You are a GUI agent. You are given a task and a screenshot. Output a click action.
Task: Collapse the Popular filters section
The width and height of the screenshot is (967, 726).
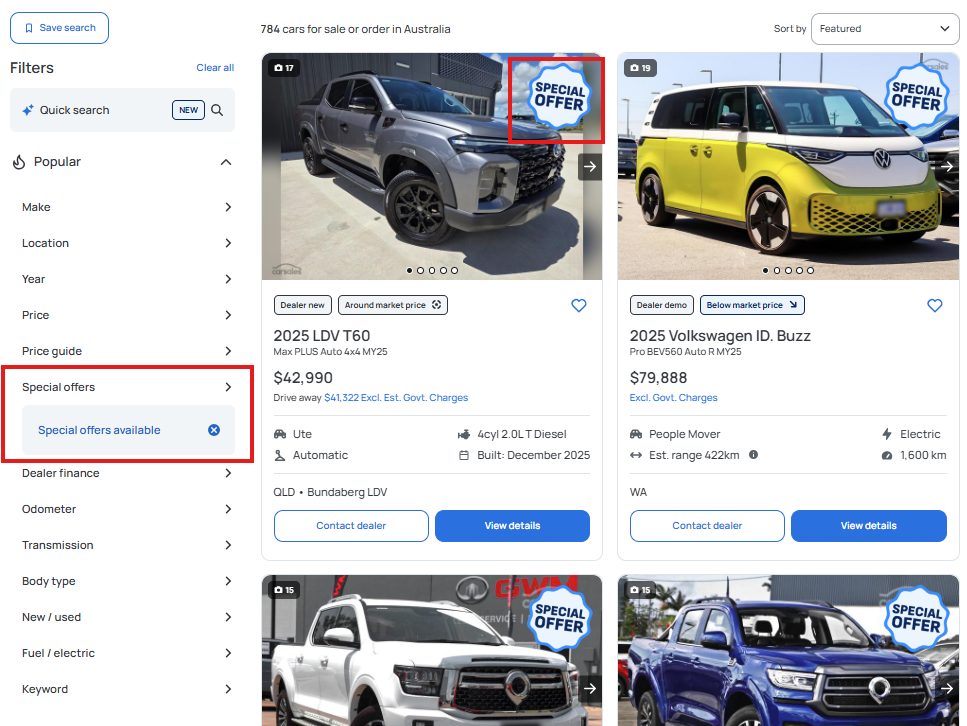click(226, 162)
